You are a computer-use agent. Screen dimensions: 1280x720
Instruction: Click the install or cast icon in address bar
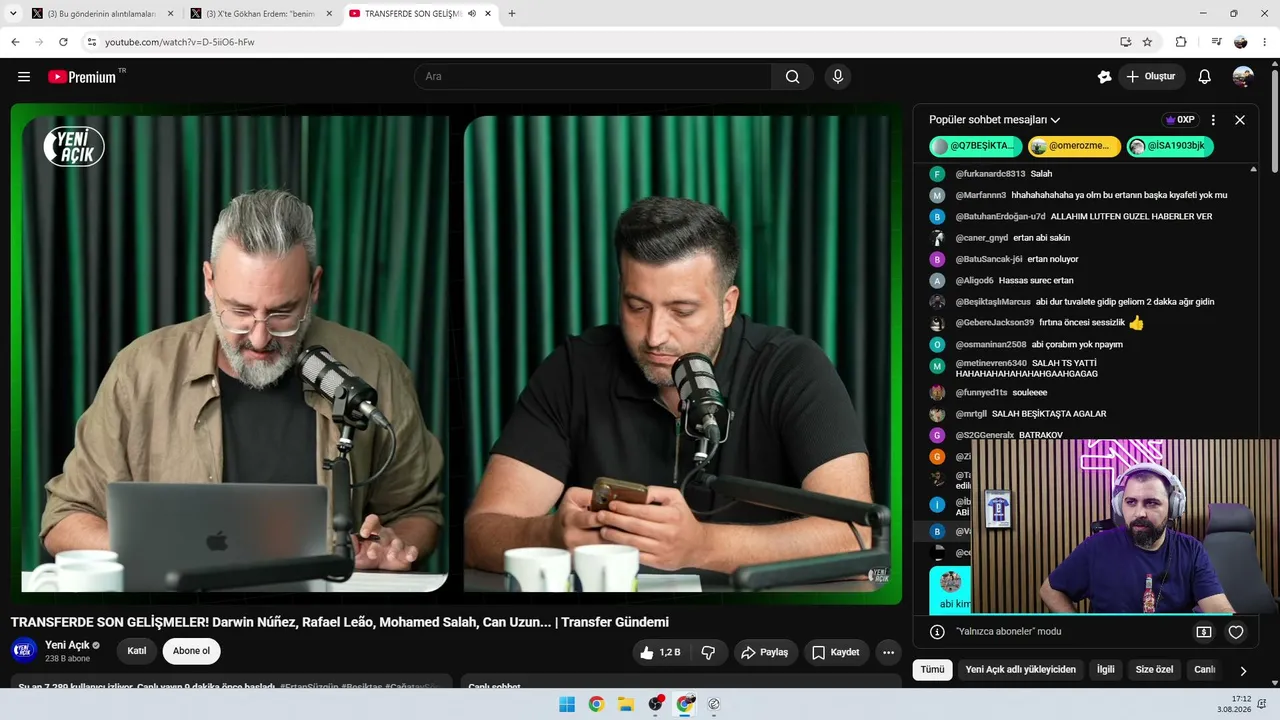pos(1125,42)
